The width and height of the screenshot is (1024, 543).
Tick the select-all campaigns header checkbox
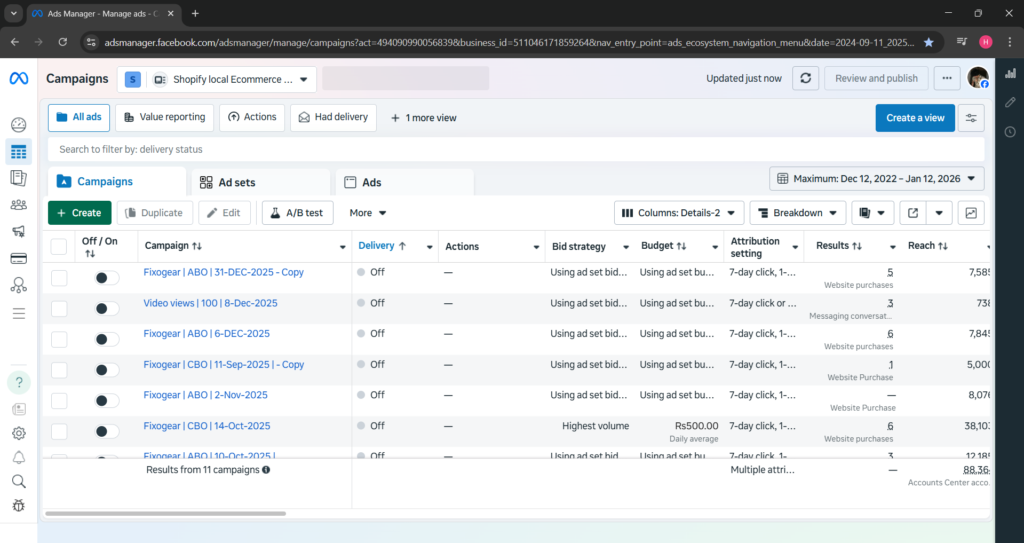59,246
